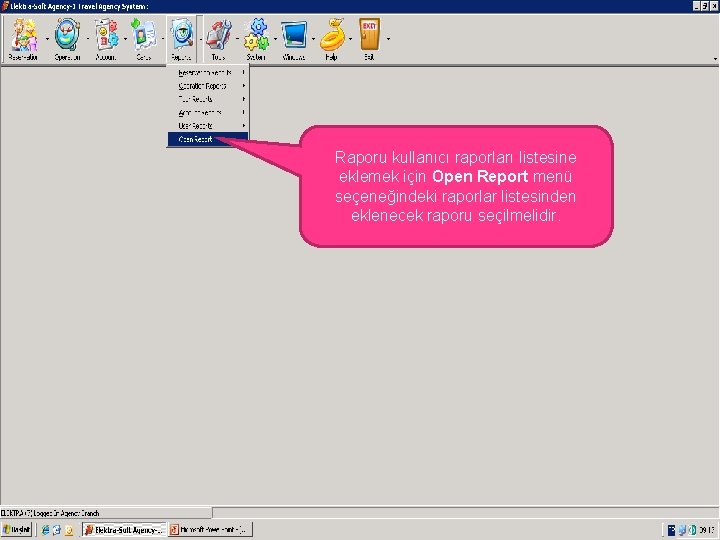Viewport: 720px width, 540px height.
Task: Click the status bar logged-in agency text
Action: click(x=50, y=513)
